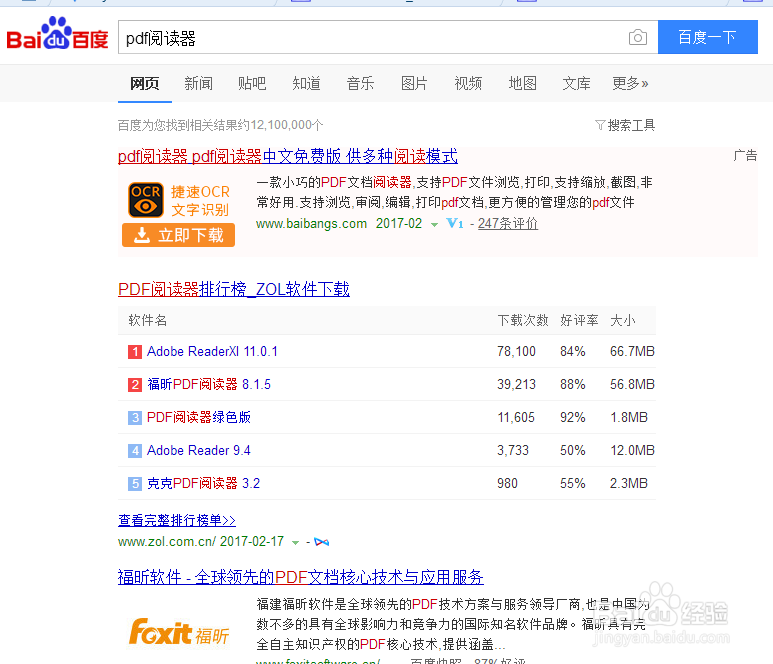Viewport: 773px width, 664px height.
Task: Click the 3,733 download count
Action: tap(513, 451)
